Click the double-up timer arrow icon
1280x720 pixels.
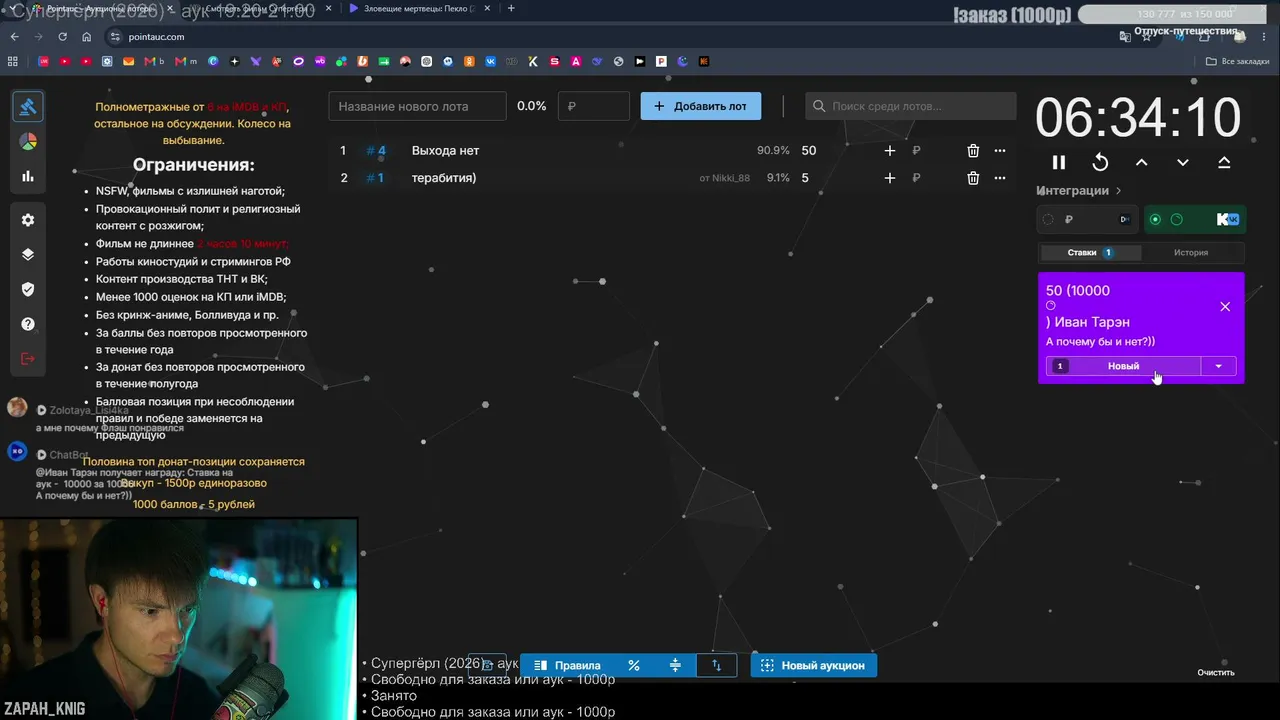point(1224,162)
